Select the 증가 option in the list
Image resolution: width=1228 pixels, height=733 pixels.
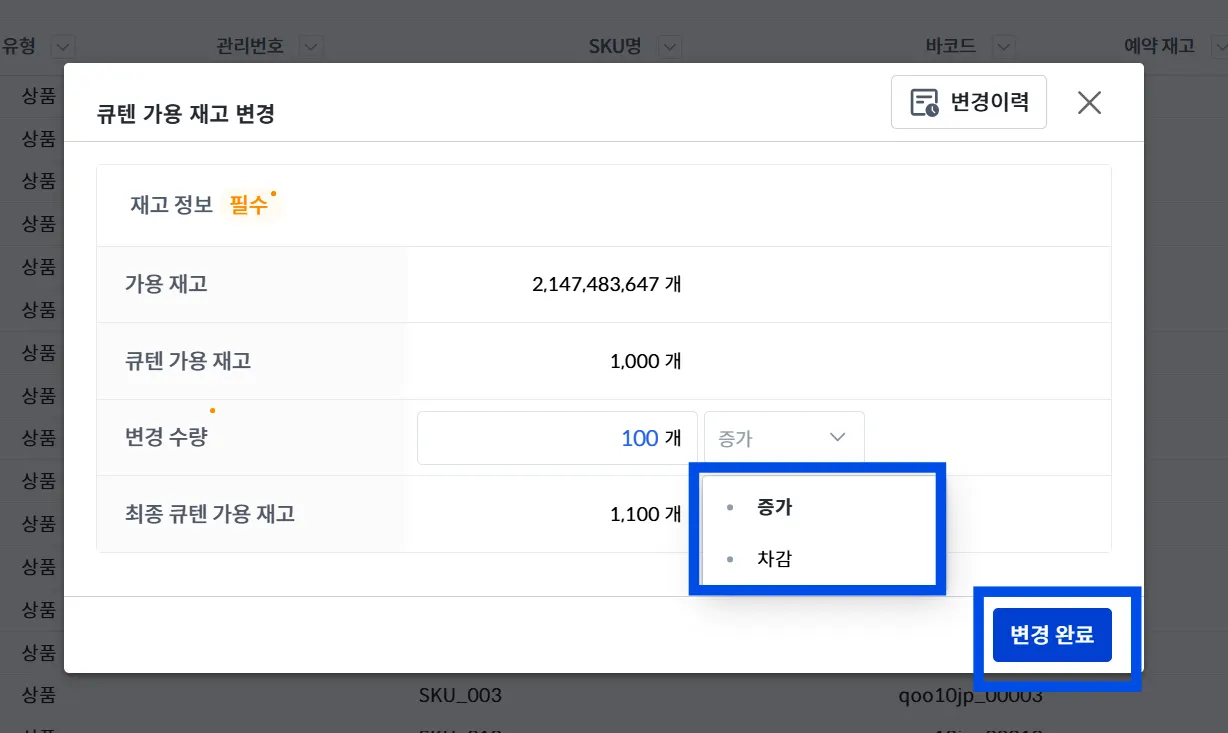coord(775,507)
